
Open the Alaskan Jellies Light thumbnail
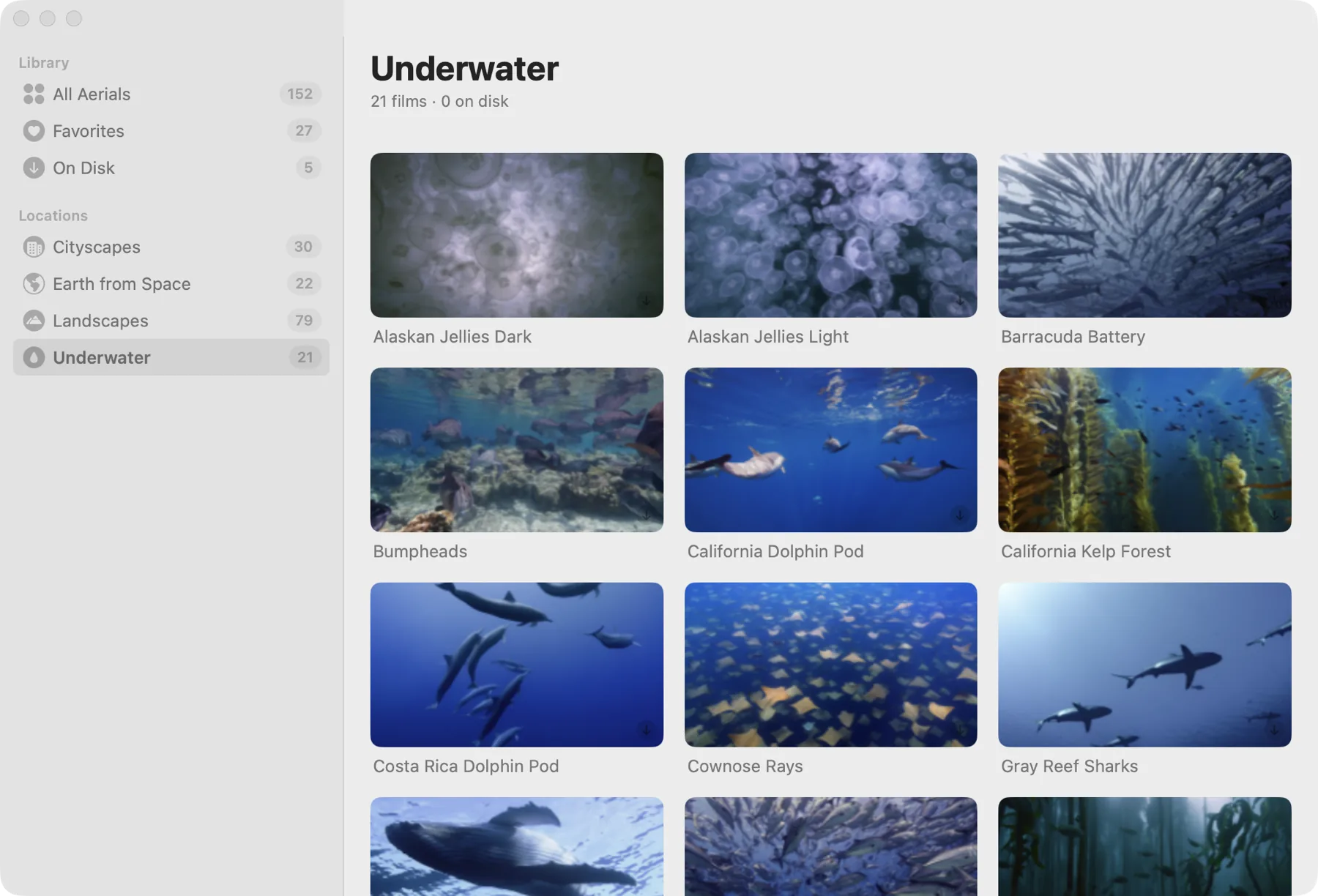(830, 235)
